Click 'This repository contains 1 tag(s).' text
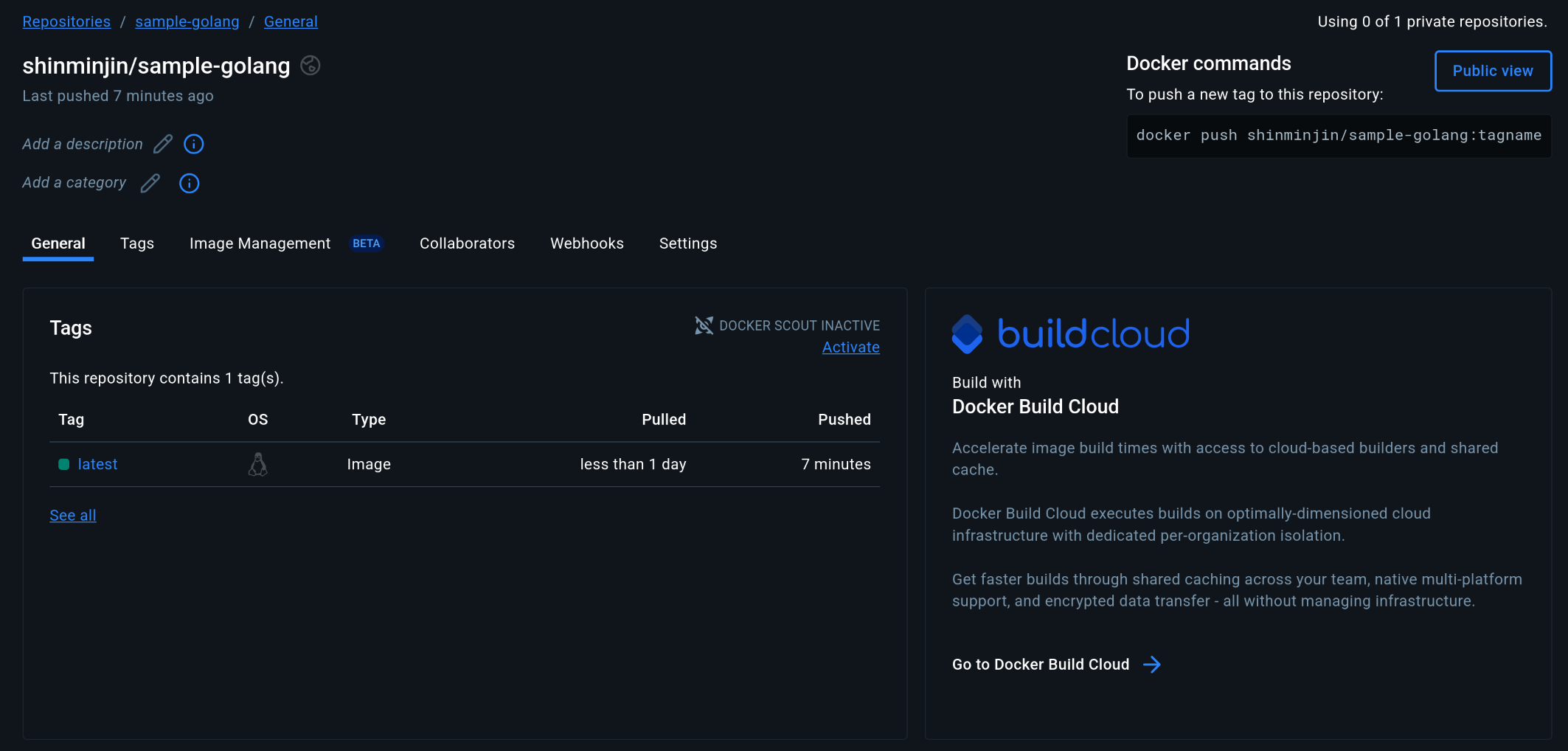This screenshot has width=1568, height=751. [167, 378]
